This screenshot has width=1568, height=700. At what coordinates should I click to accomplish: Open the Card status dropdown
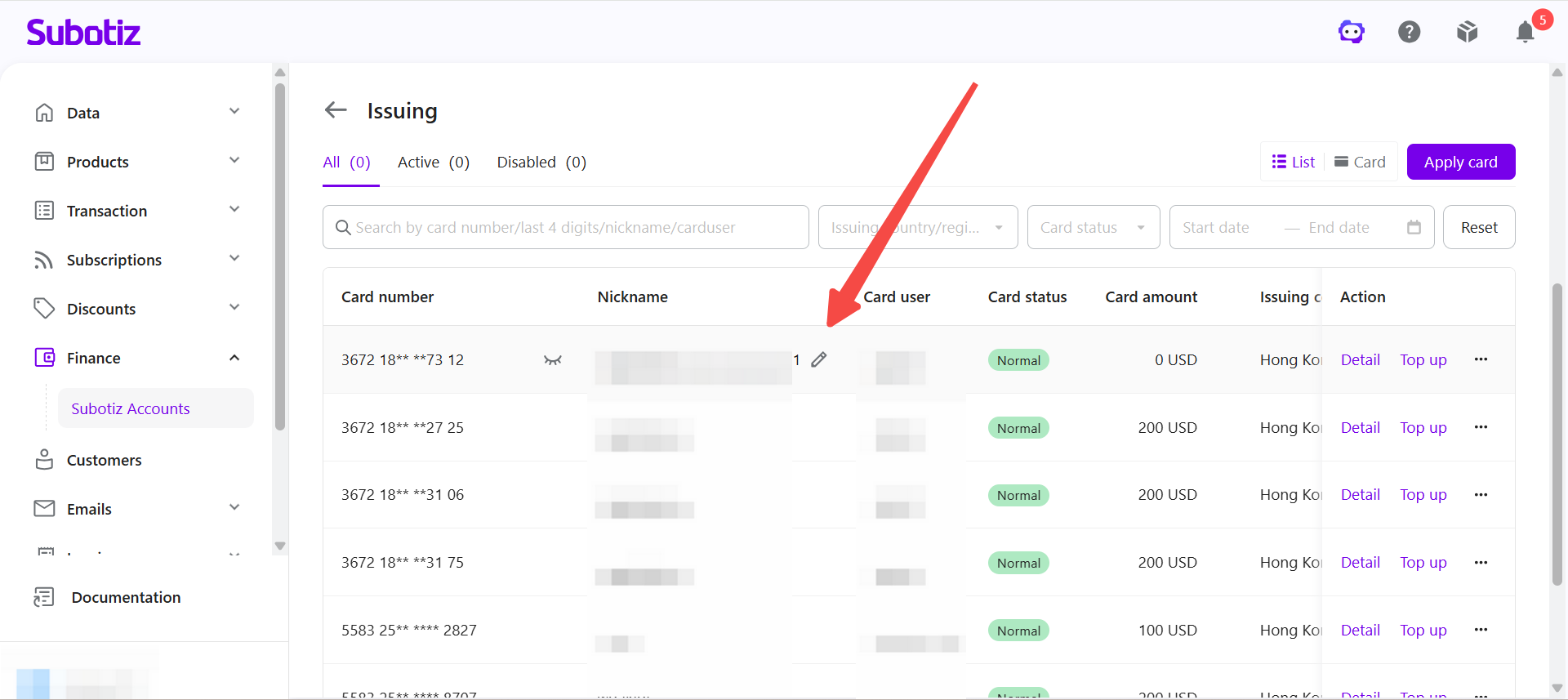click(1094, 227)
